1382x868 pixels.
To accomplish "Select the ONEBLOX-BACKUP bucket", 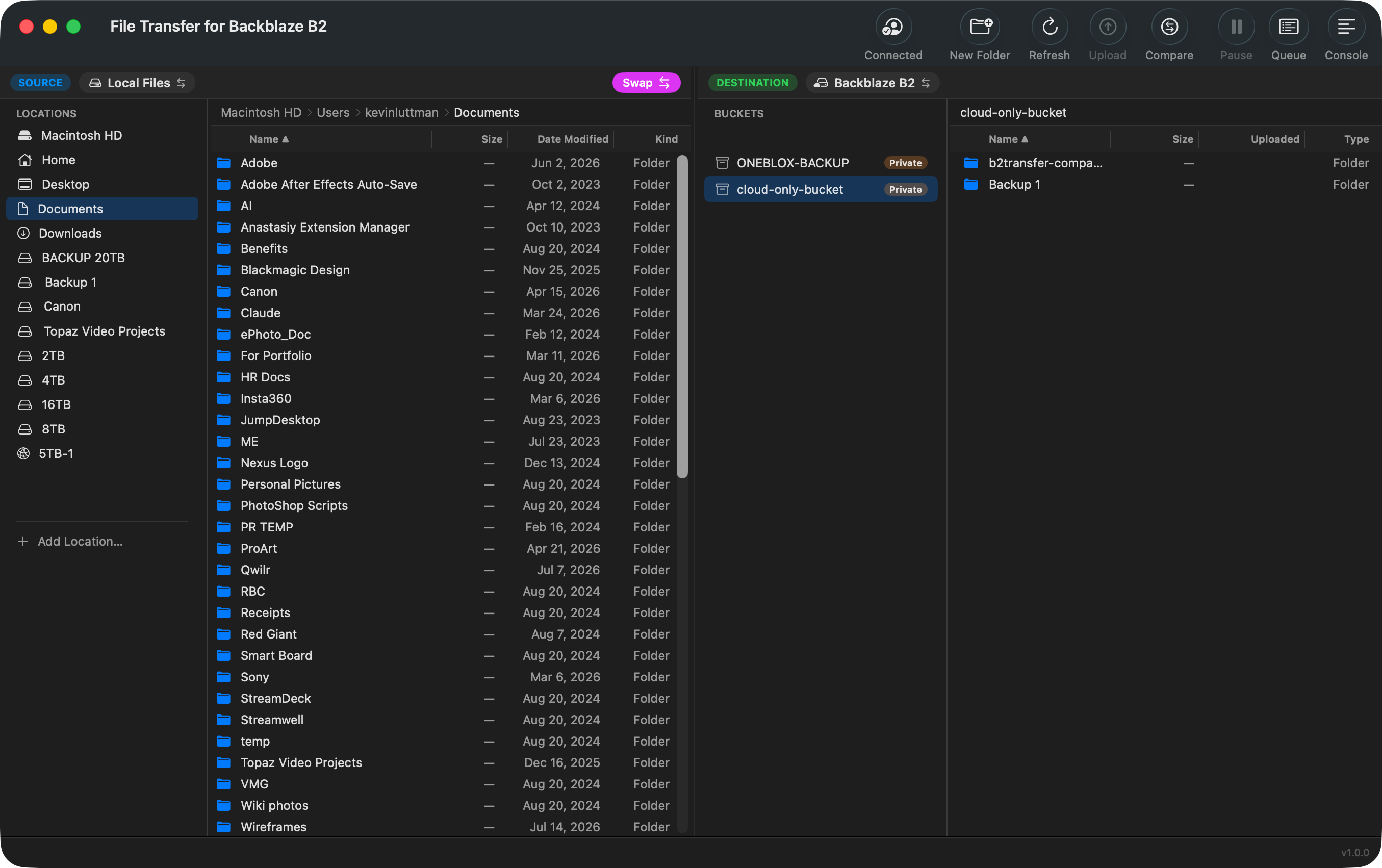I will (821, 163).
